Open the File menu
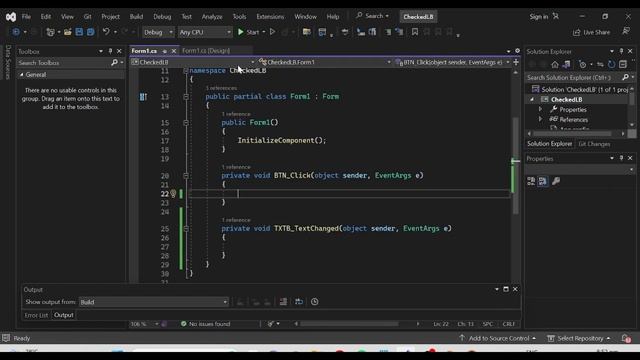Screen dimensions: 640x360 coord(26,17)
